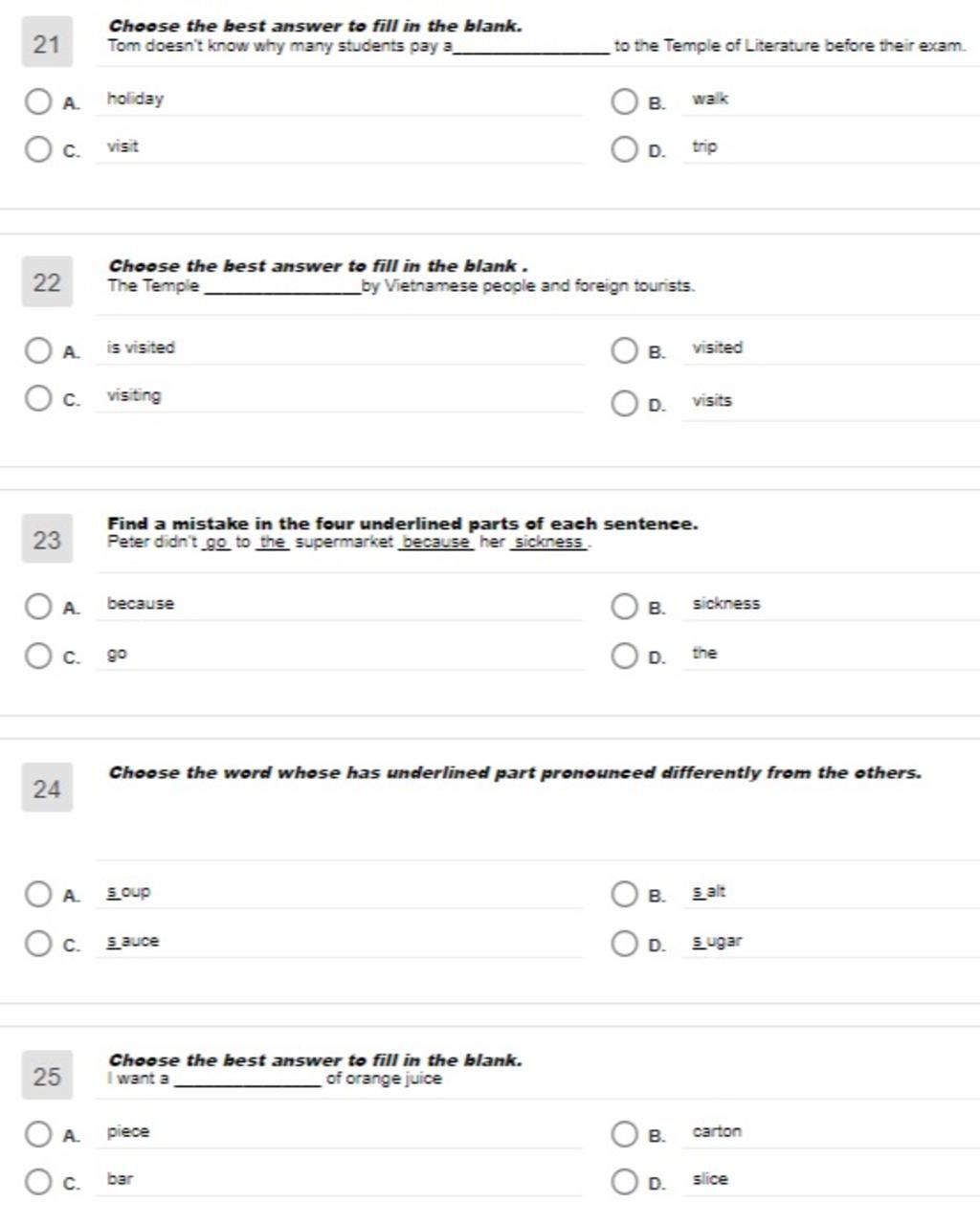The image size is (980, 1225).
Task: Mark 'because' as the mistake in question 23
Action: tap(38, 606)
